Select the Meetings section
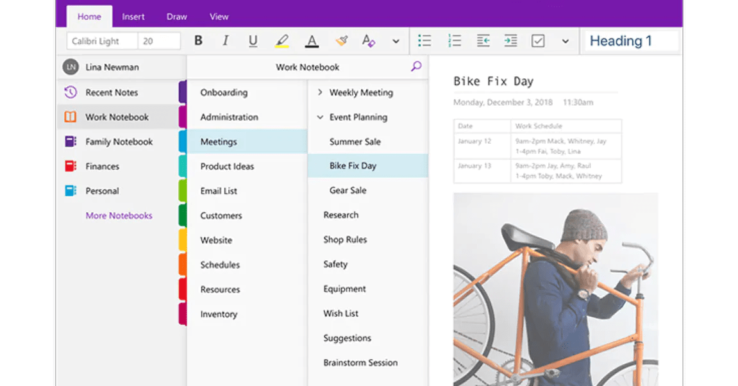The image size is (738, 386). [x=247, y=141]
